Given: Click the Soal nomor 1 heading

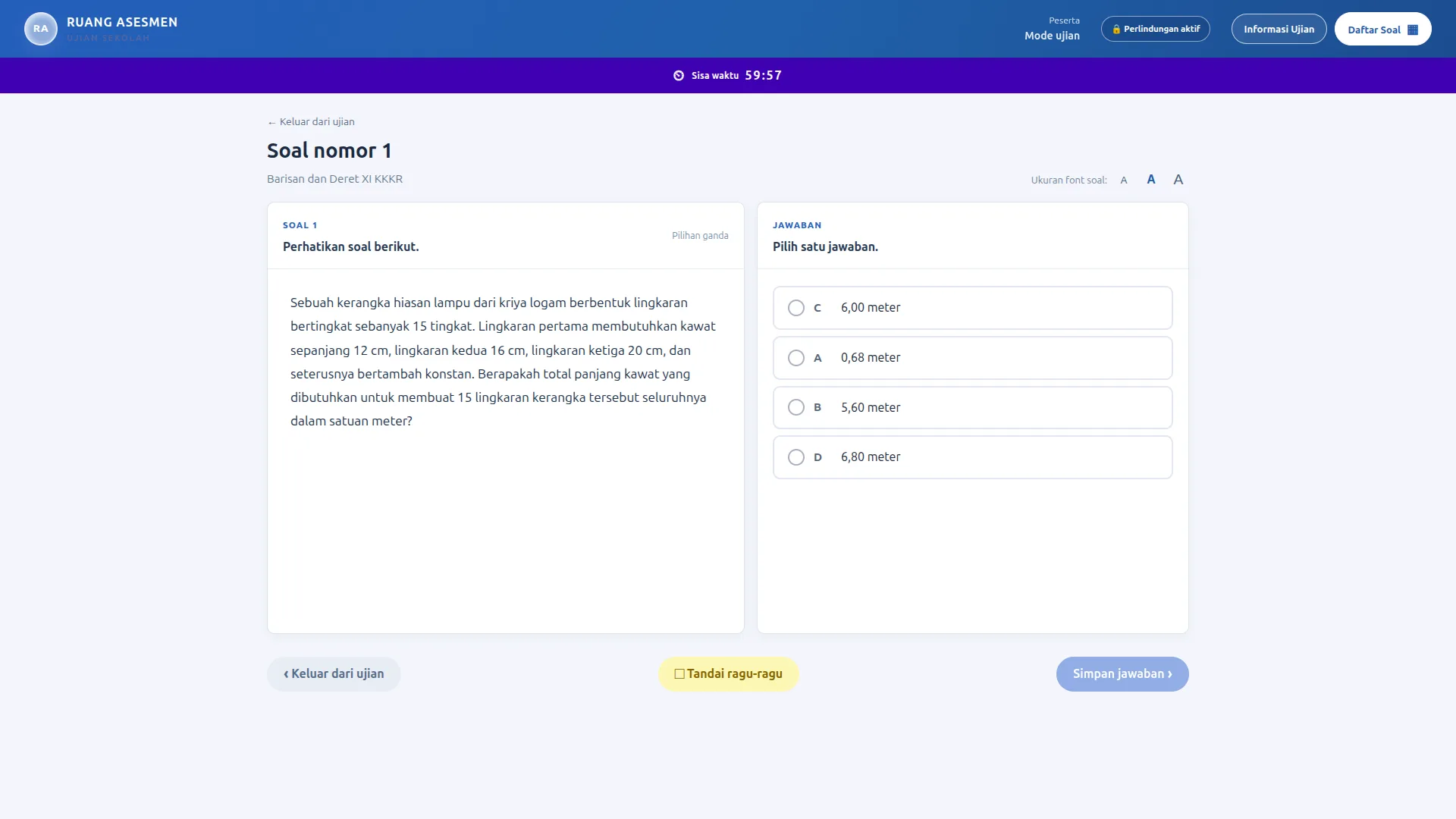Looking at the screenshot, I should pos(329,150).
